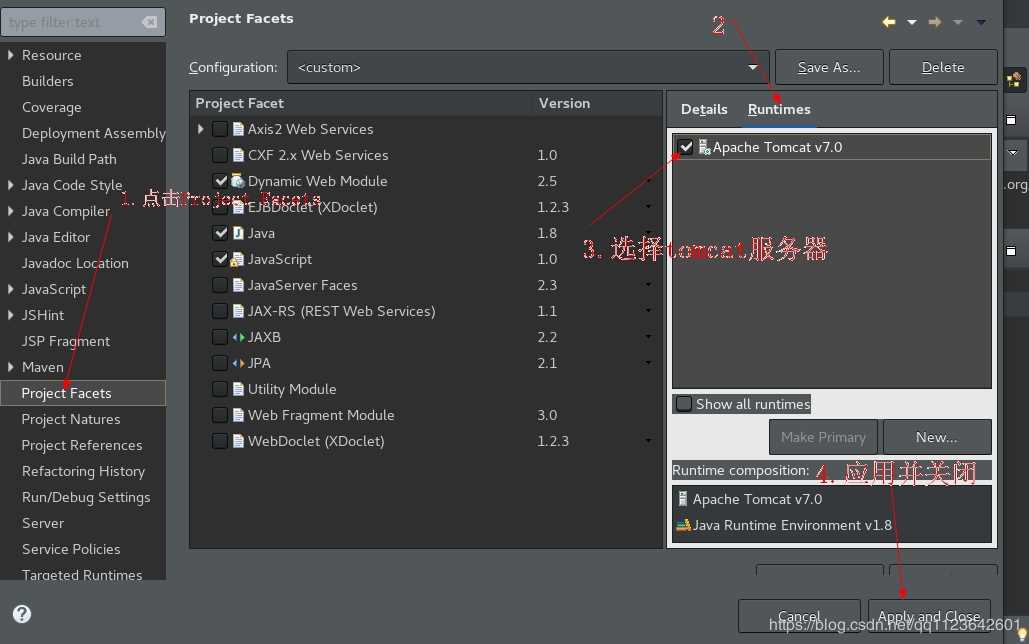Click the JavaServer Faces facet icon
This screenshot has width=1029, height=644.
(238, 286)
